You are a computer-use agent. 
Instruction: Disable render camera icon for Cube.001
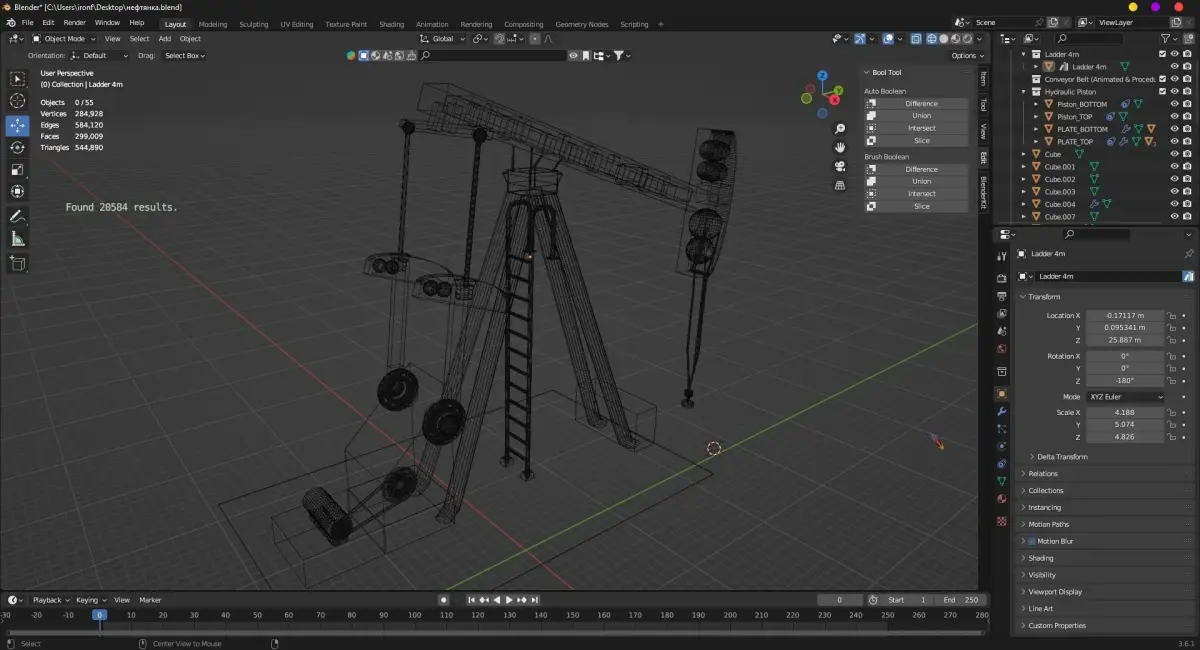click(1187, 166)
